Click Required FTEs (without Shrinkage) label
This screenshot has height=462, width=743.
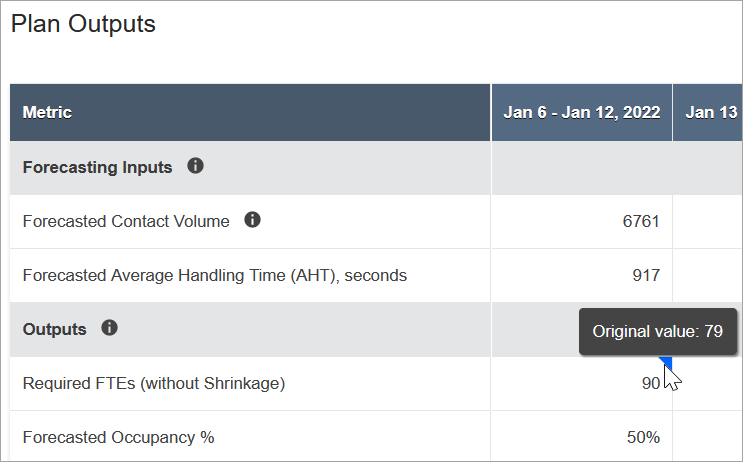tap(152, 383)
